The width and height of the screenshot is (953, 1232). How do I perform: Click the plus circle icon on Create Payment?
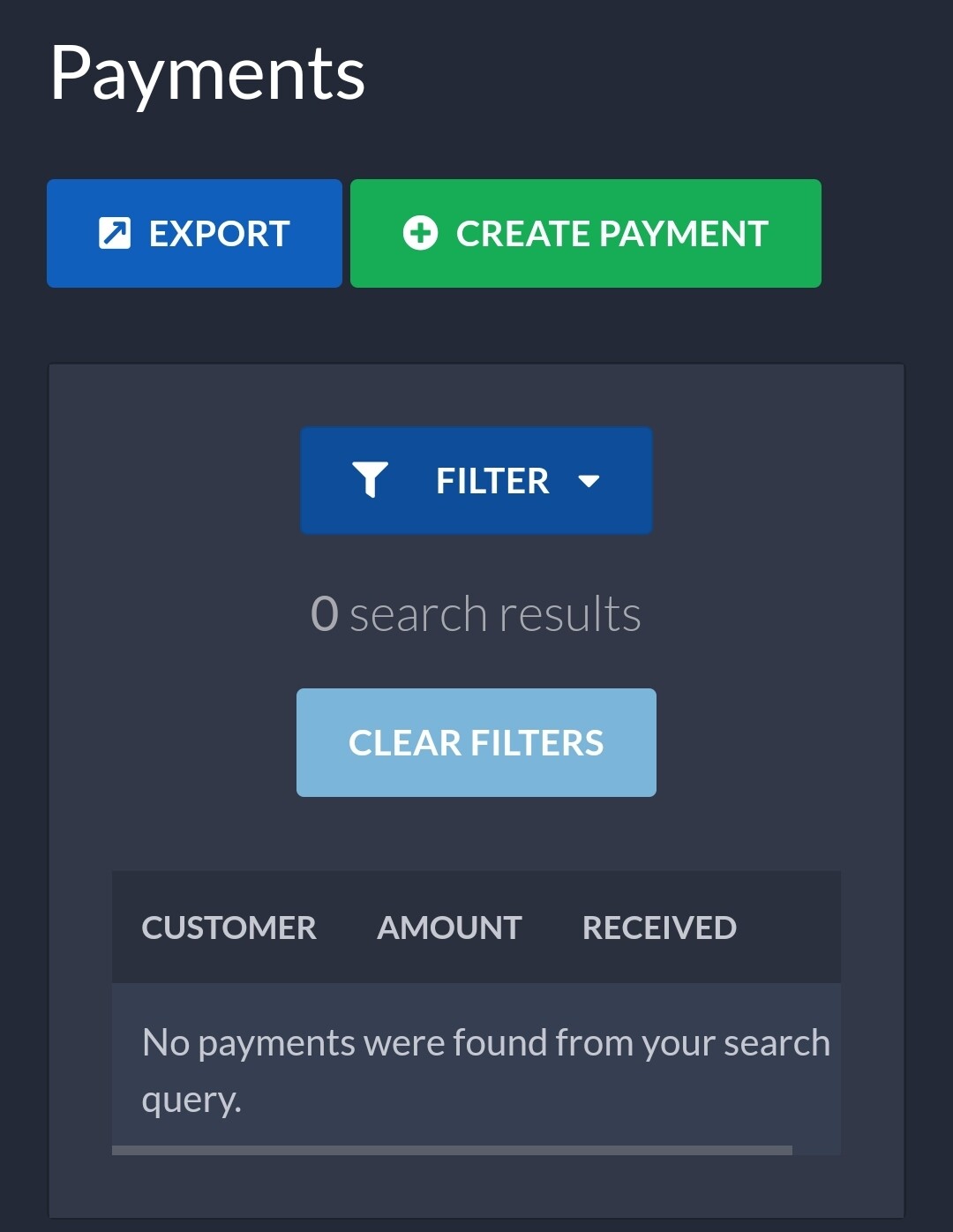pyautogui.click(x=420, y=234)
